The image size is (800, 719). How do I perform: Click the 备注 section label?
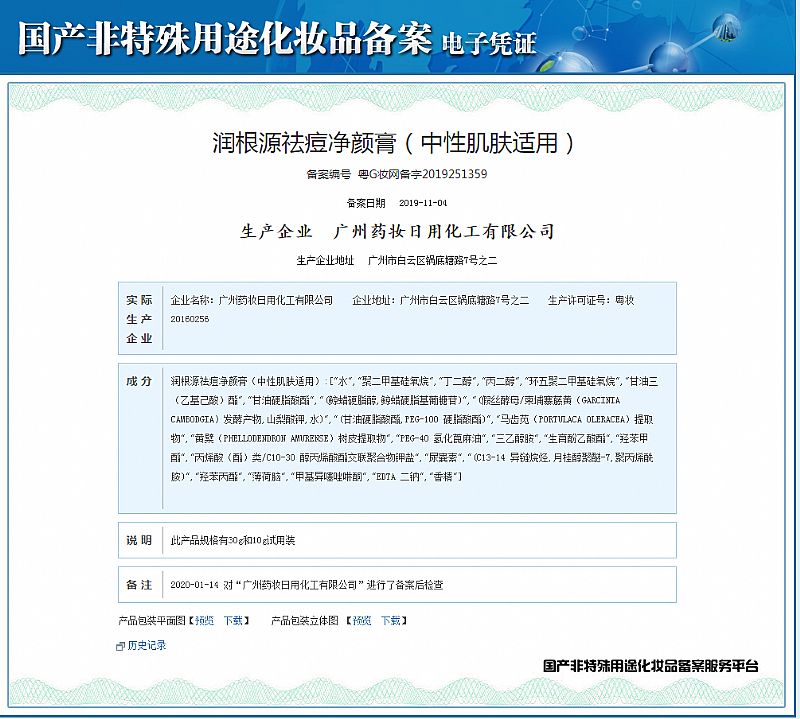pos(139,584)
